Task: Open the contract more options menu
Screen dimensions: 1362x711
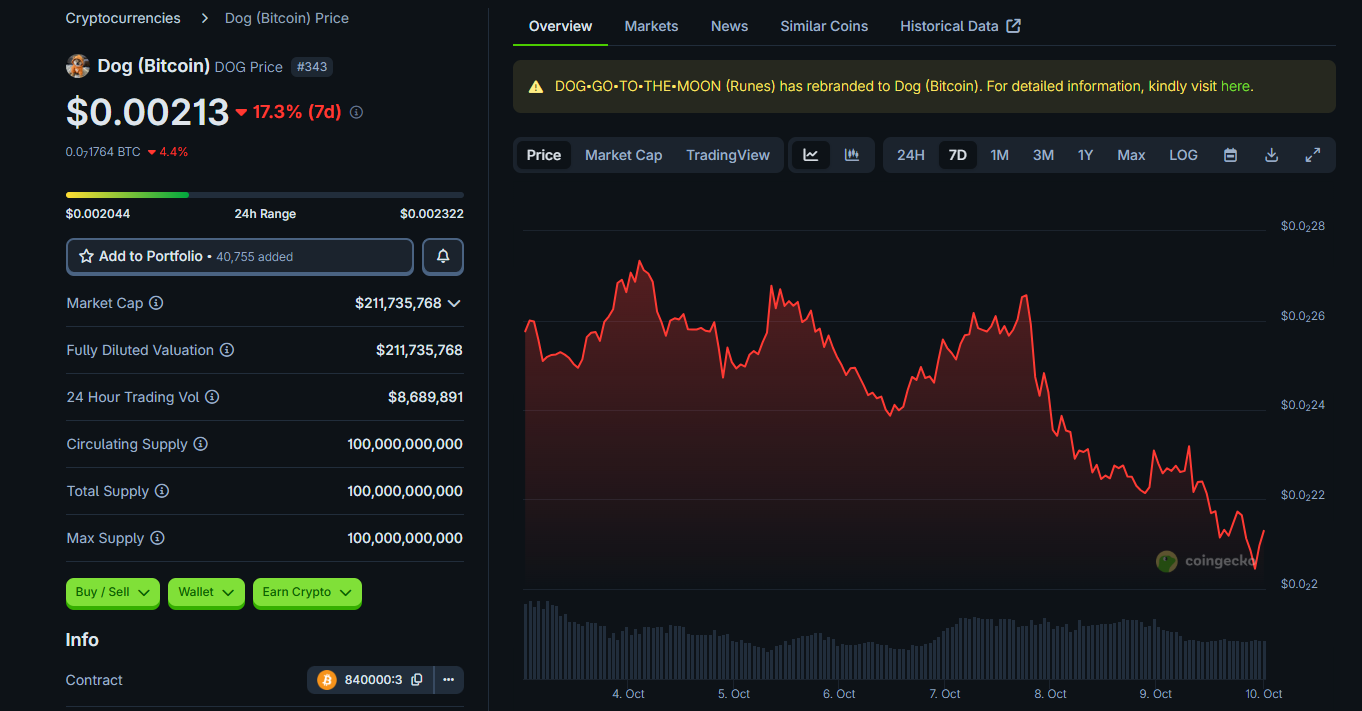Action: [448, 680]
